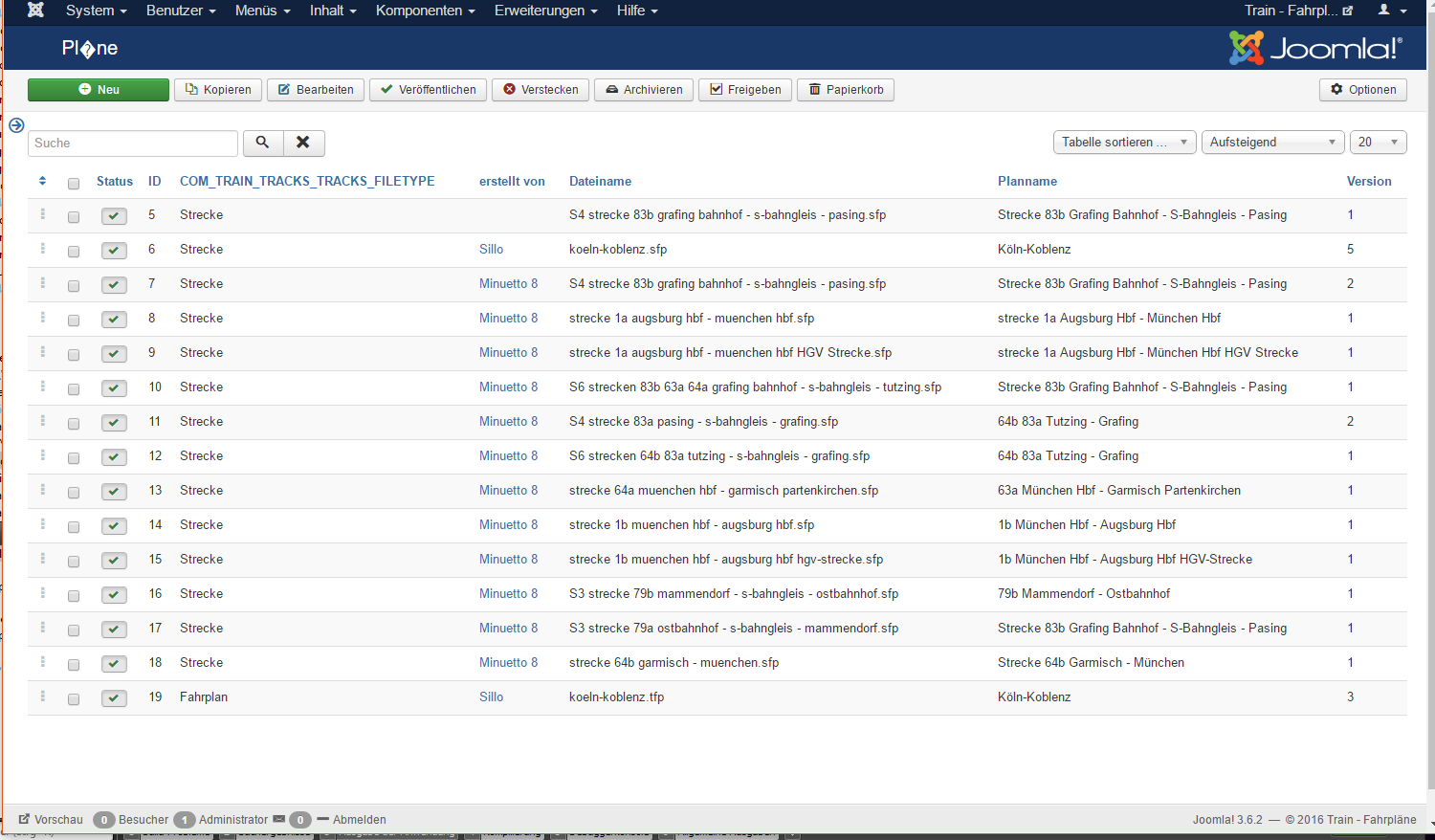Click the messages envelope icon in footer
Image resolution: width=1435 pixels, height=840 pixels.
(x=279, y=819)
